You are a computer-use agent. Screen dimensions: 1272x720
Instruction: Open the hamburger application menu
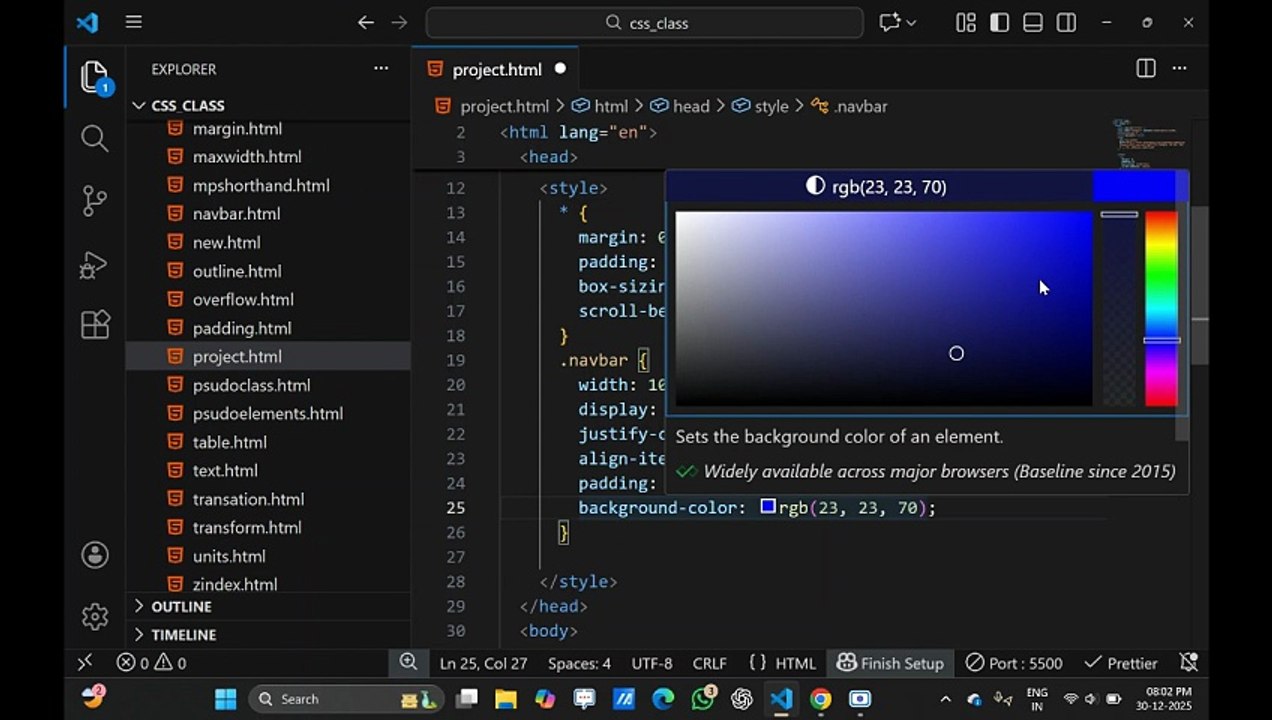133,22
